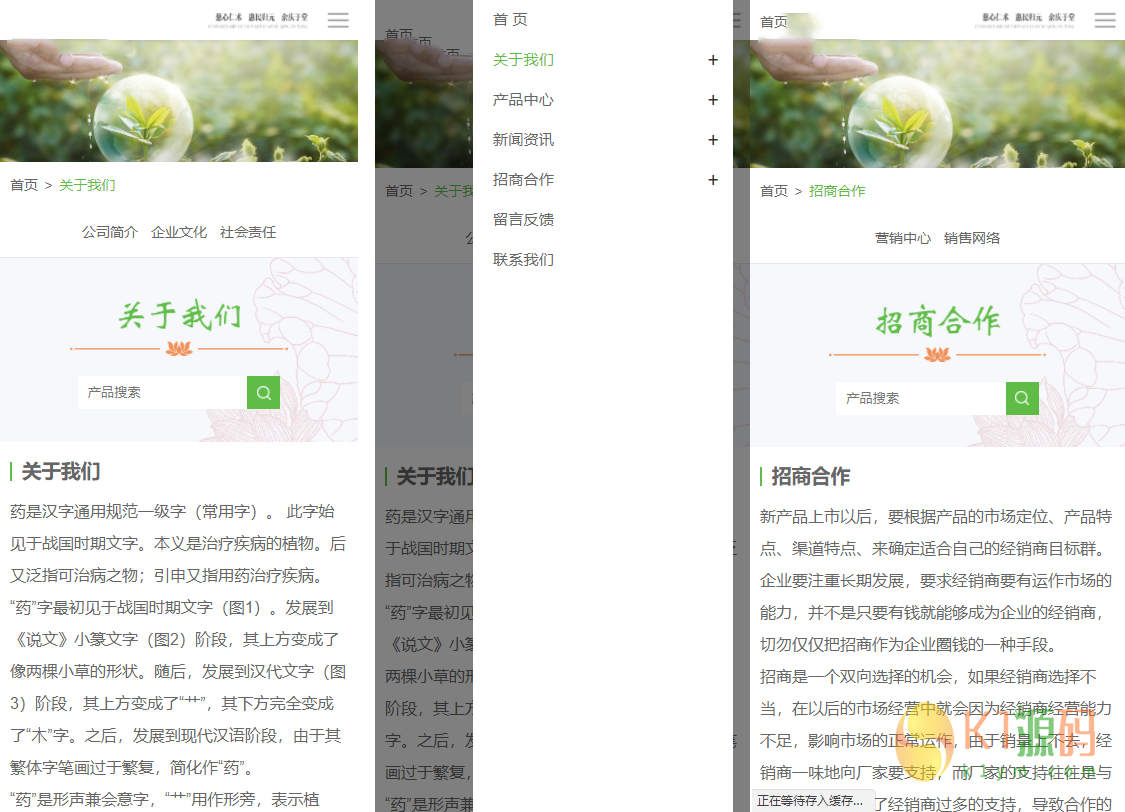Open hamburger menu on 招商合作 page
Viewport: 1125px width, 812px height.
coord(1105,20)
